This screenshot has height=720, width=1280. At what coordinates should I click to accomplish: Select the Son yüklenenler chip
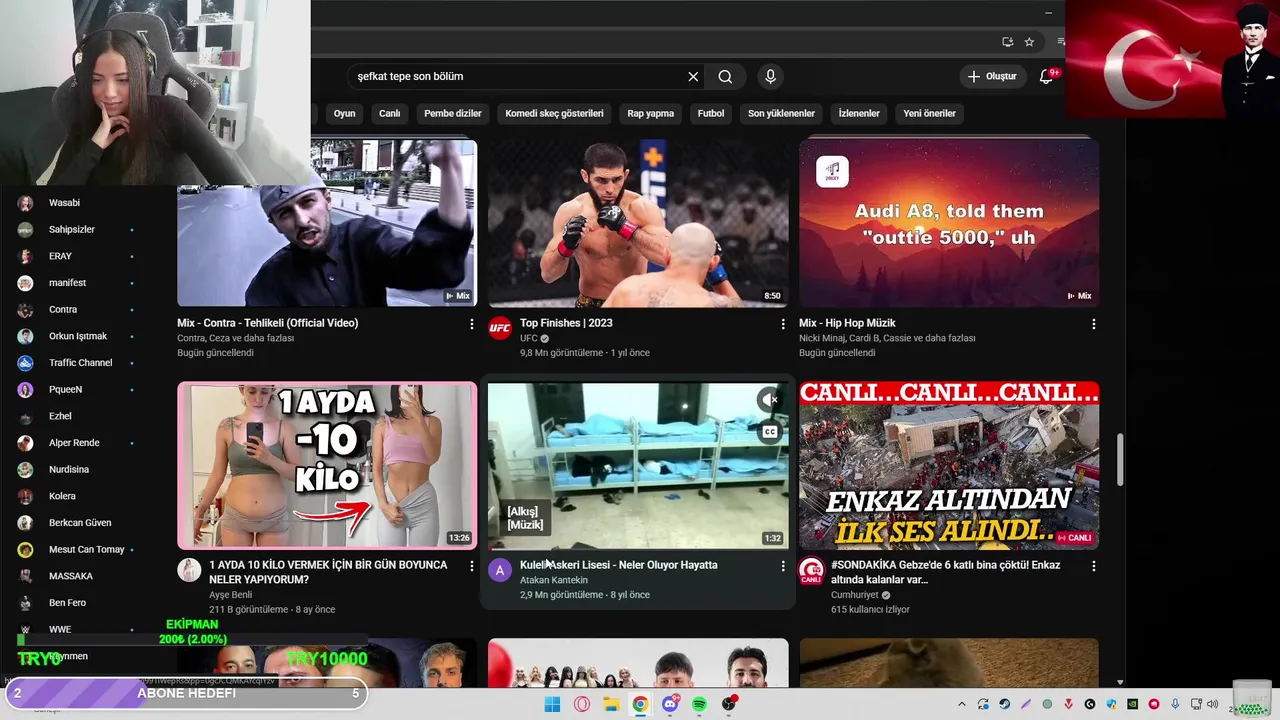tap(781, 113)
